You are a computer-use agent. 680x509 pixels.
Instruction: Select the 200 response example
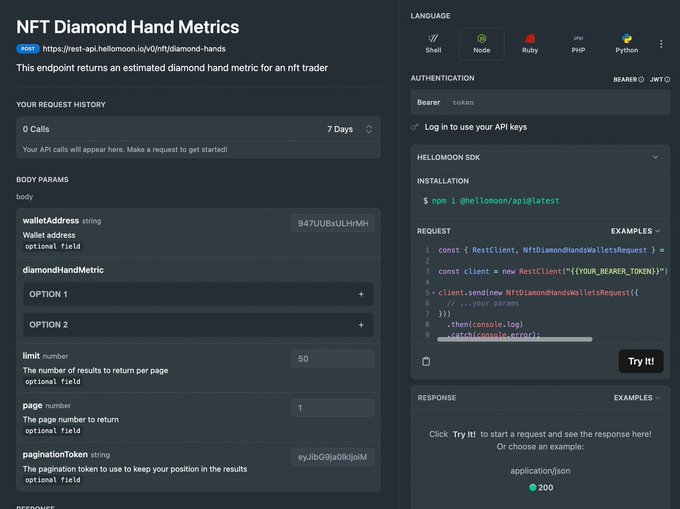point(541,487)
